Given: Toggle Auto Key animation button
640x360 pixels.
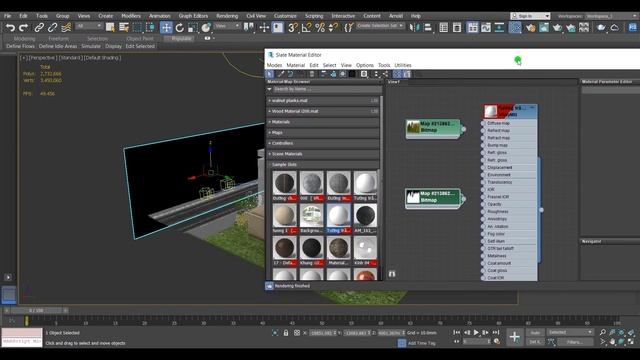Looking at the screenshot, I should tap(535, 333).
